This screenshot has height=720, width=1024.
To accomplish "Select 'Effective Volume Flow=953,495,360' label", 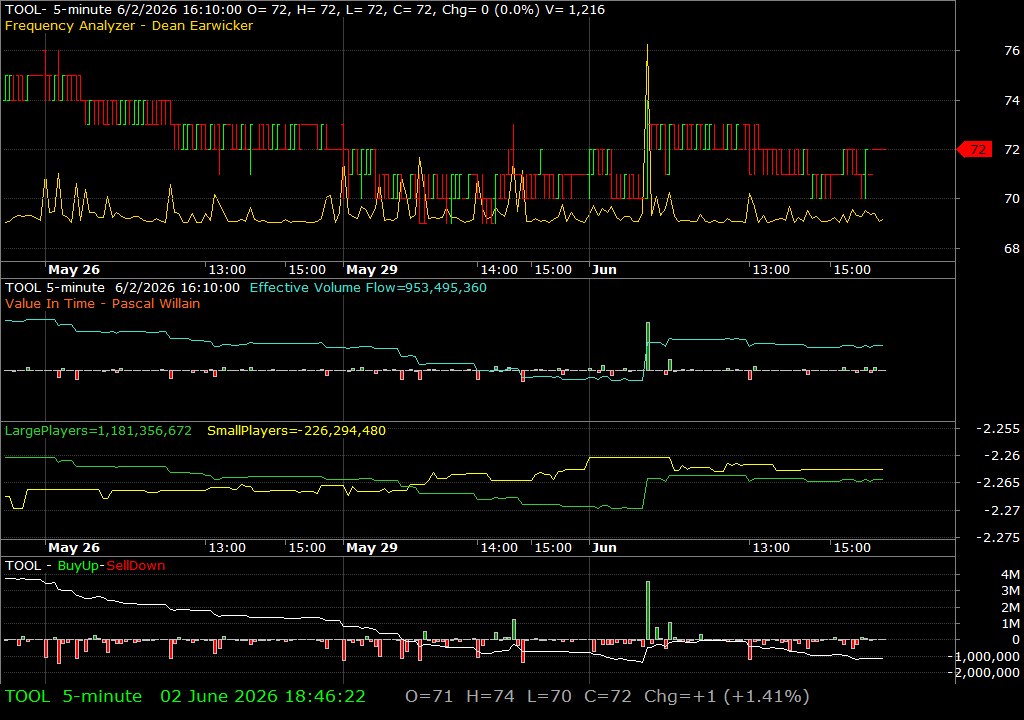I will pos(368,287).
